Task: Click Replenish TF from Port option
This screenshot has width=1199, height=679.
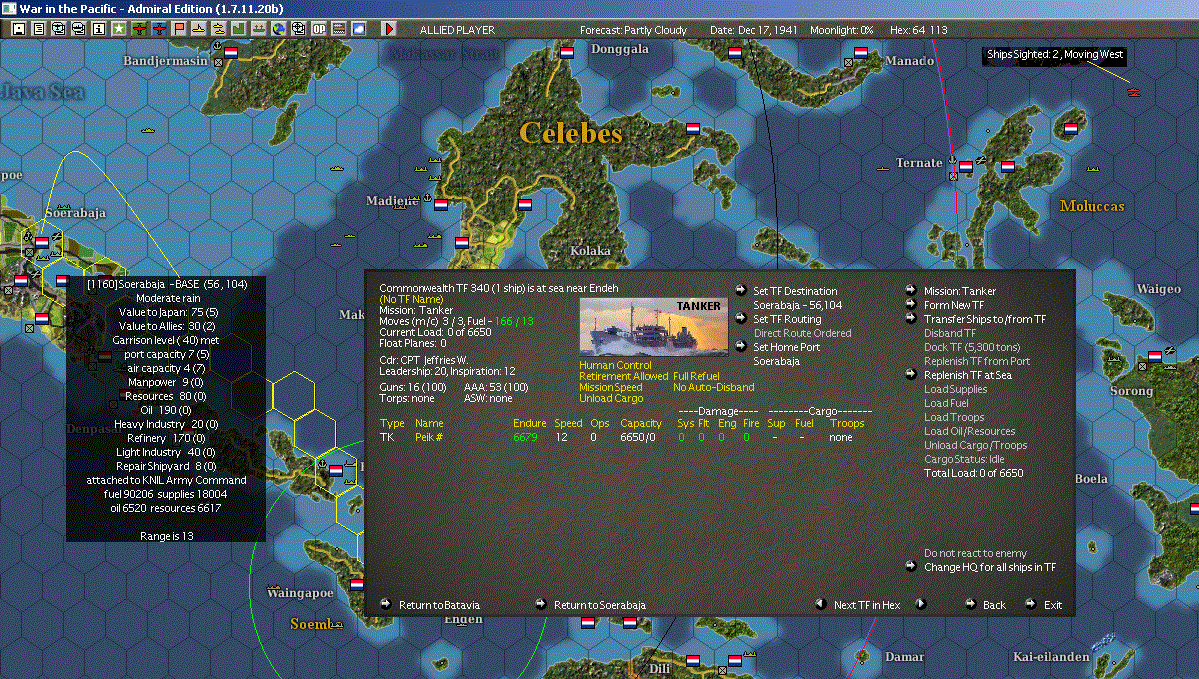Action: 976,361
